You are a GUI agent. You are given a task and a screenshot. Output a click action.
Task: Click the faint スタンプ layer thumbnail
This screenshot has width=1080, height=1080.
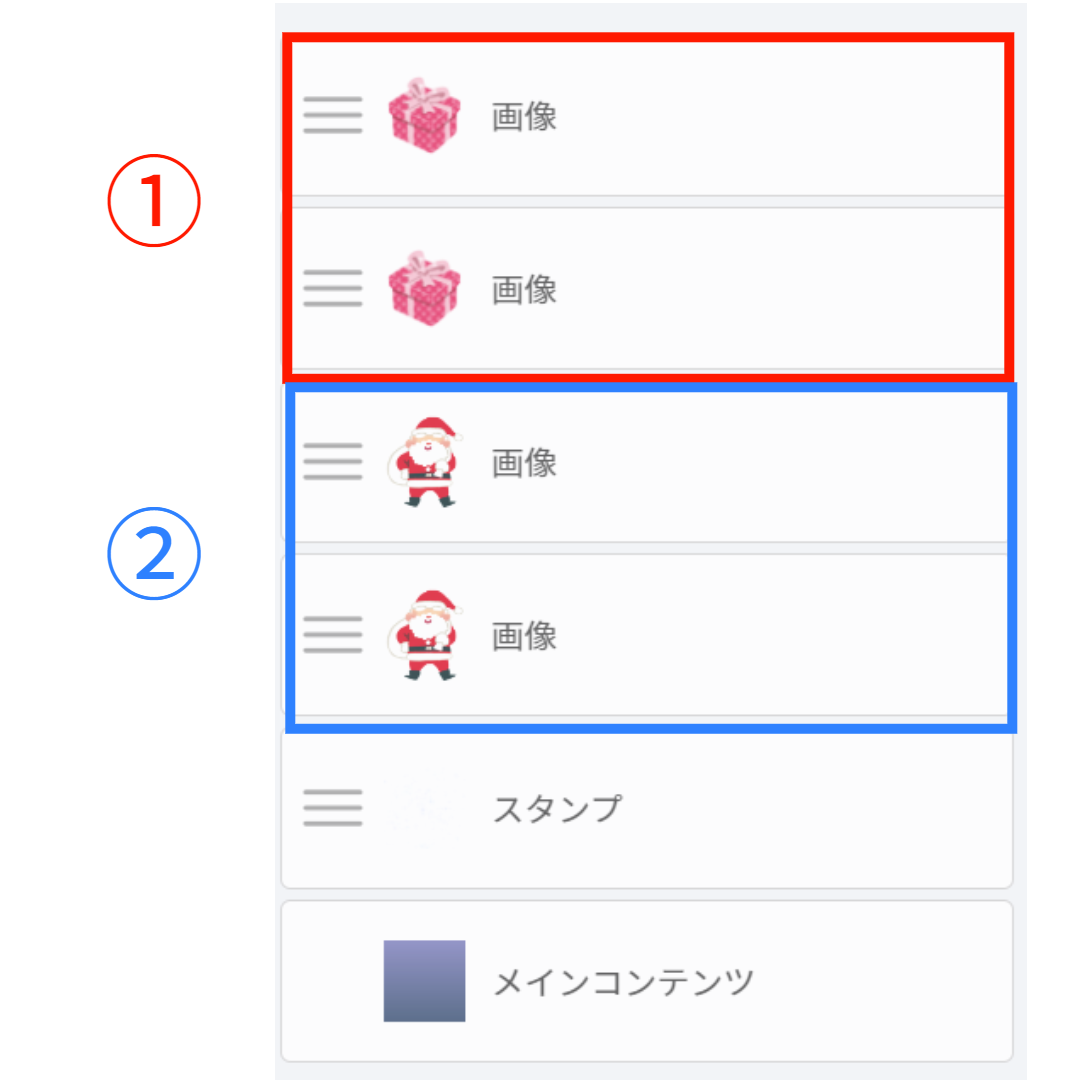click(424, 807)
